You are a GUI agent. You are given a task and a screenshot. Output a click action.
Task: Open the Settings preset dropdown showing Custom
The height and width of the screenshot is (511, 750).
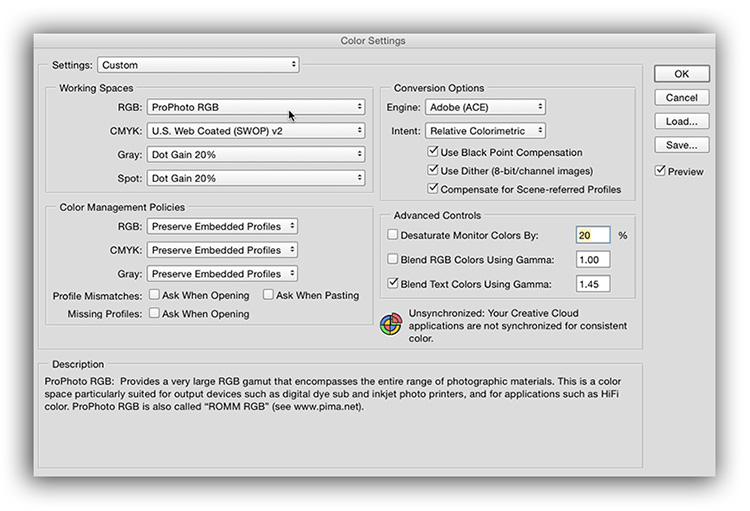(199, 65)
